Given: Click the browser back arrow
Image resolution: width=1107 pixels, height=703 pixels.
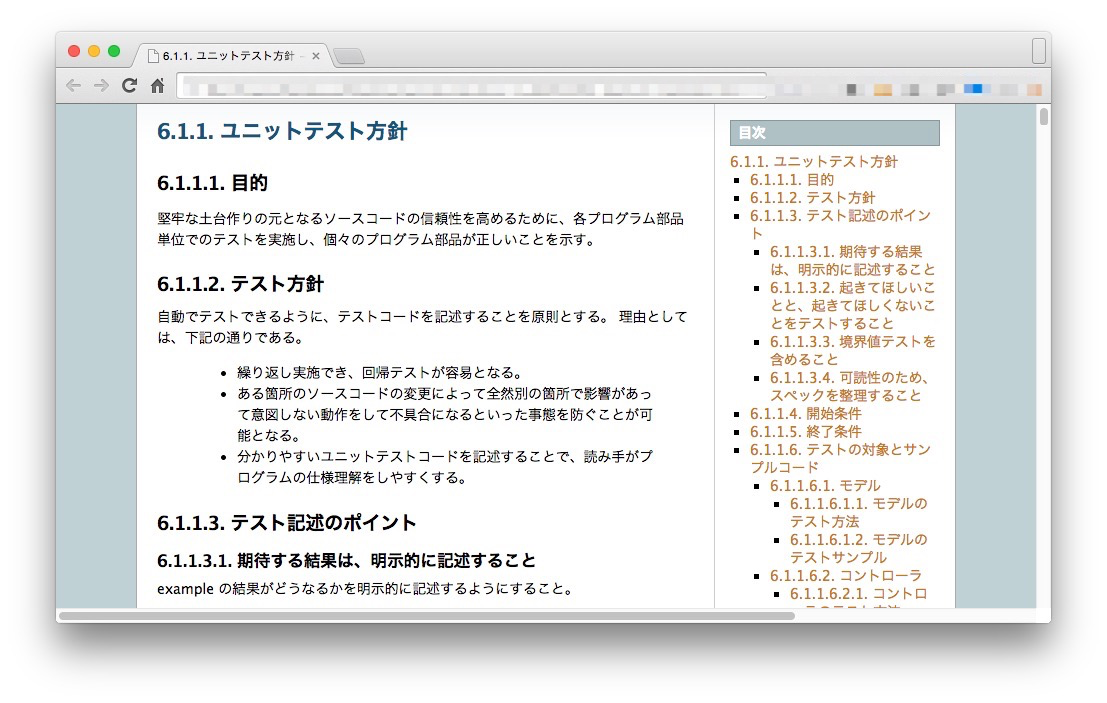Looking at the screenshot, I should coord(73,86).
